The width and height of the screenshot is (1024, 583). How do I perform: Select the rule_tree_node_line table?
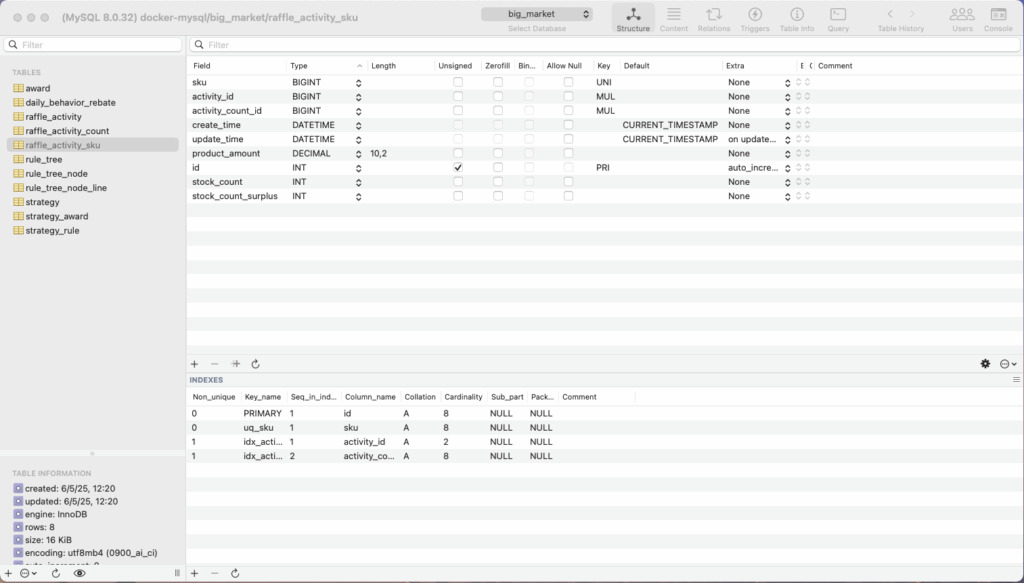[x=66, y=188]
